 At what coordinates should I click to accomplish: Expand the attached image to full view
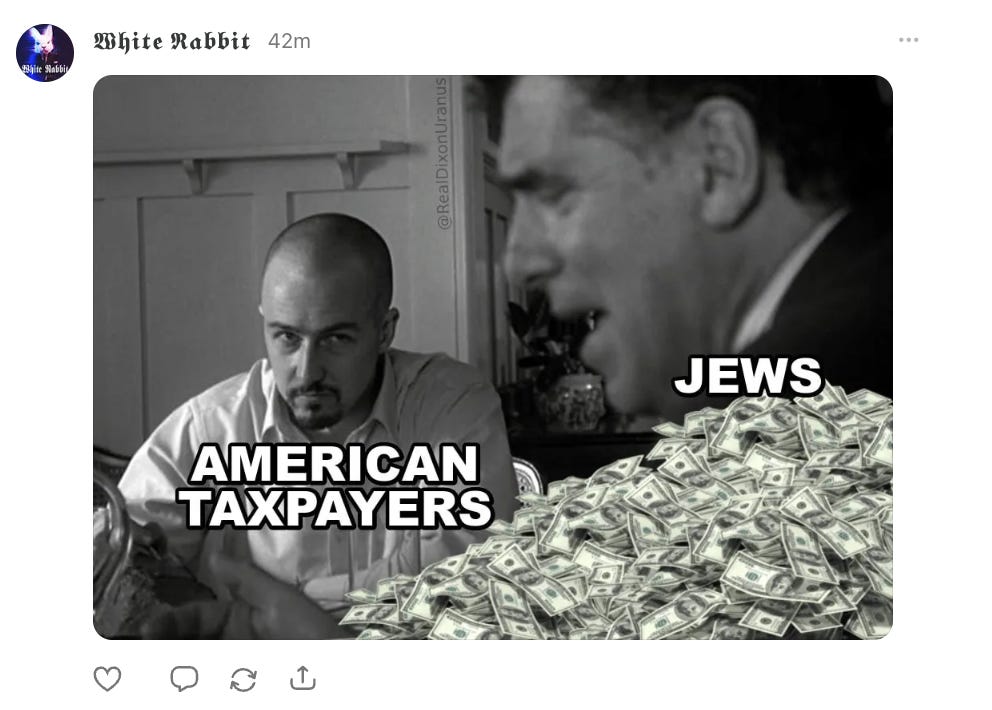[493, 357]
